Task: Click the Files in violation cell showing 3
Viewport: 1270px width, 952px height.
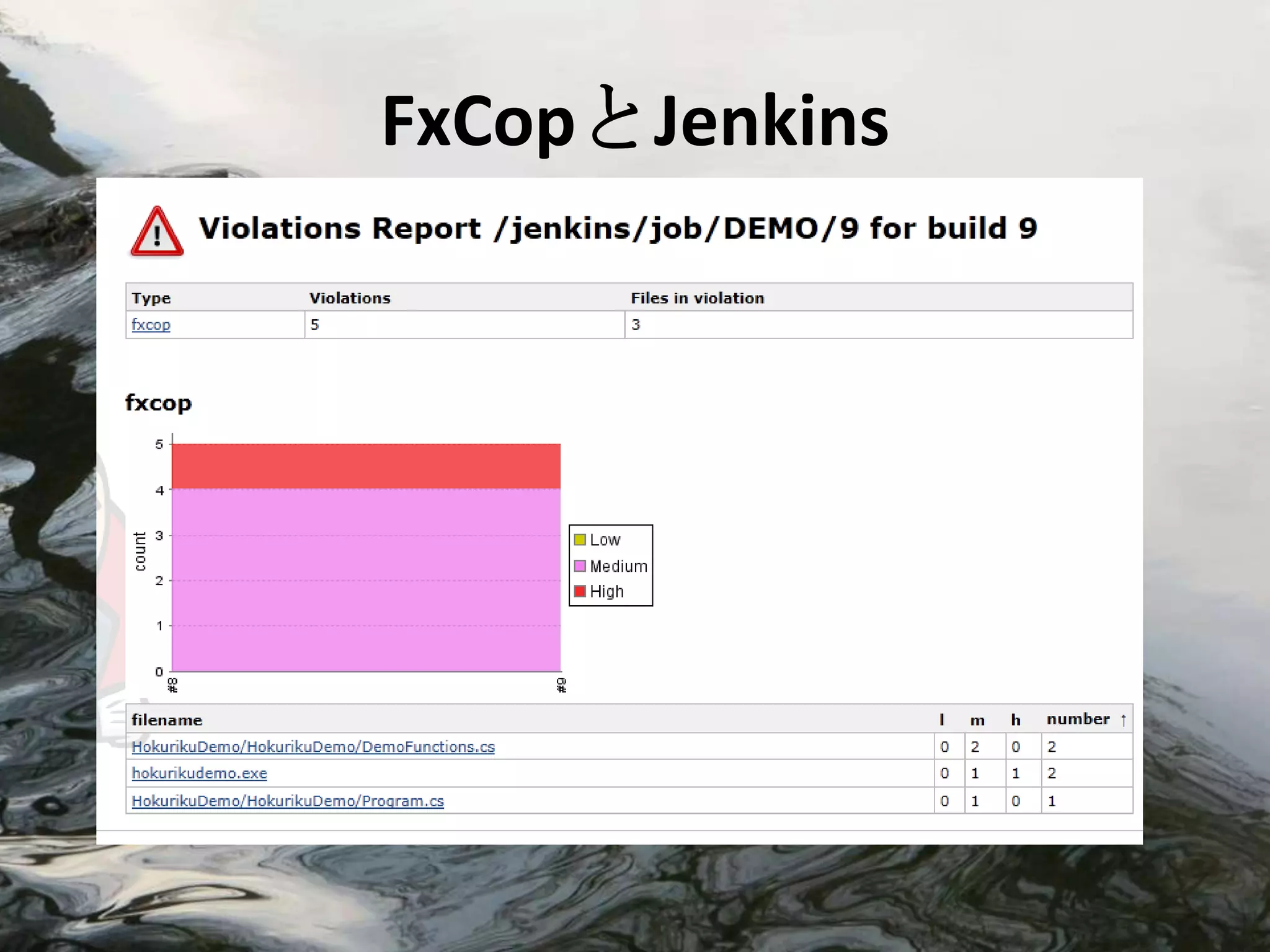Action: (x=879, y=325)
